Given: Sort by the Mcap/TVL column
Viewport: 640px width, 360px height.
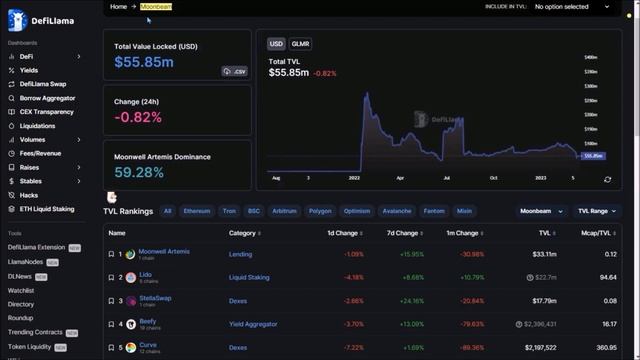Looking at the screenshot, I should [x=599, y=233].
